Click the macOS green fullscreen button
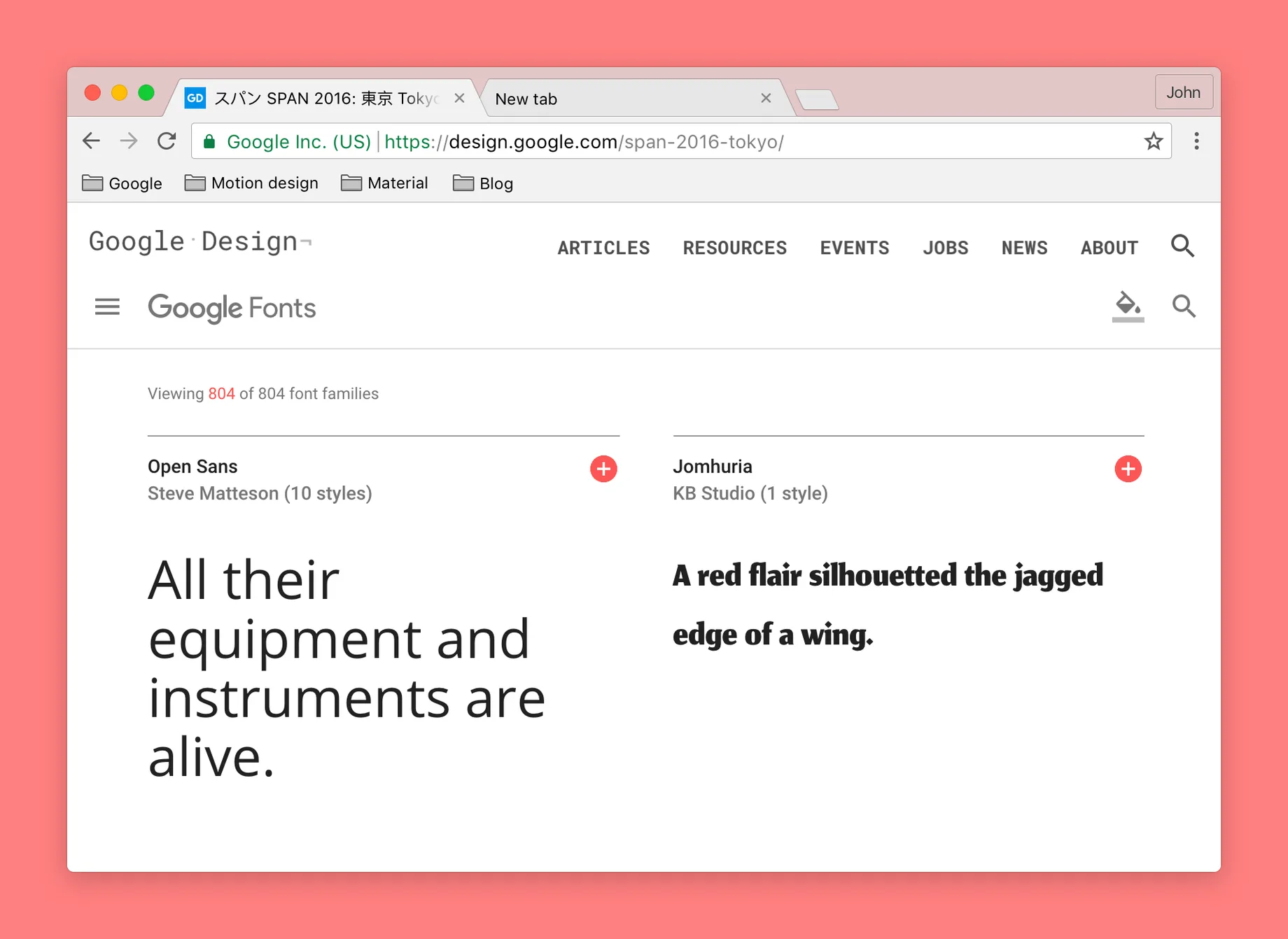1288x939 pixels. click(x=146, y=92)
